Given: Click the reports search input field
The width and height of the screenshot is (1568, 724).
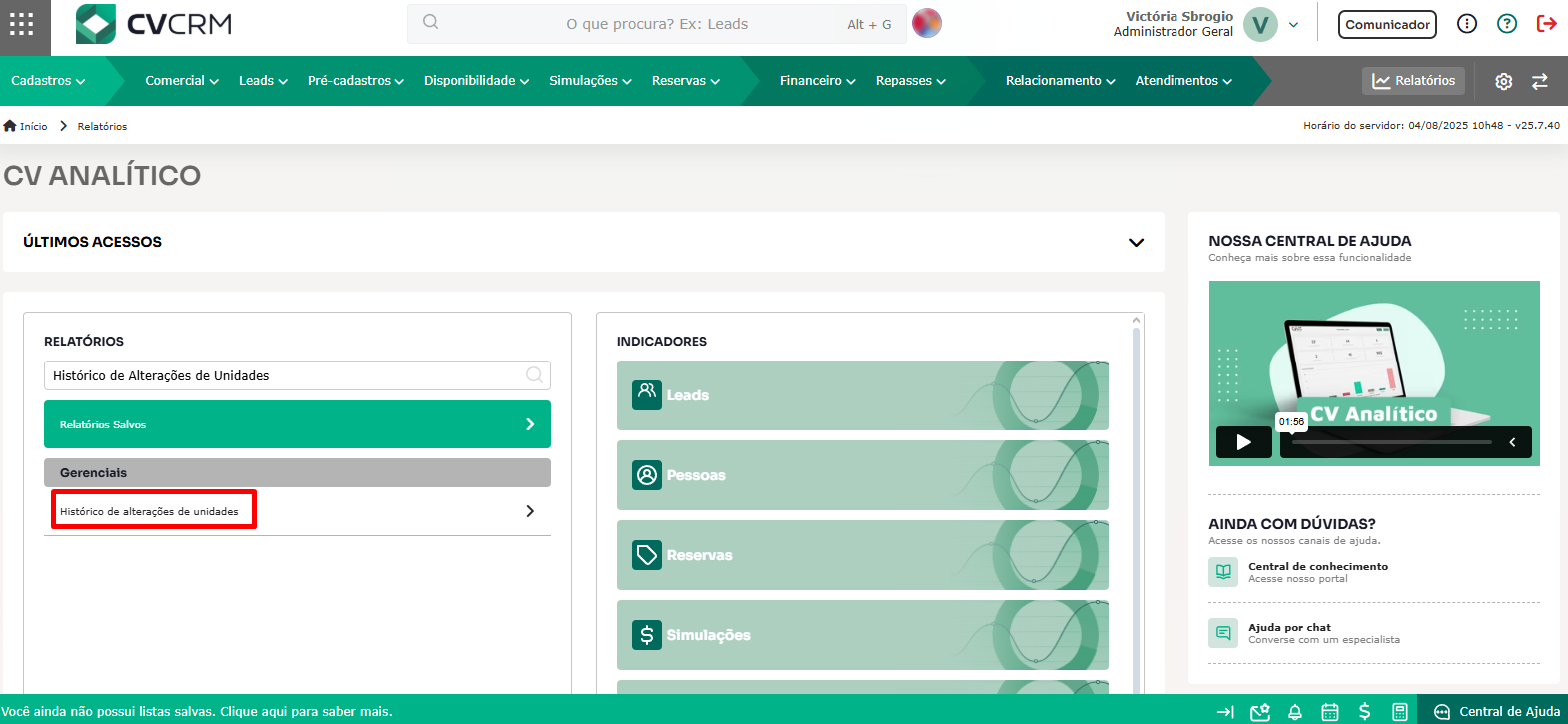Looking at the screenshot, I should (298, 375).
